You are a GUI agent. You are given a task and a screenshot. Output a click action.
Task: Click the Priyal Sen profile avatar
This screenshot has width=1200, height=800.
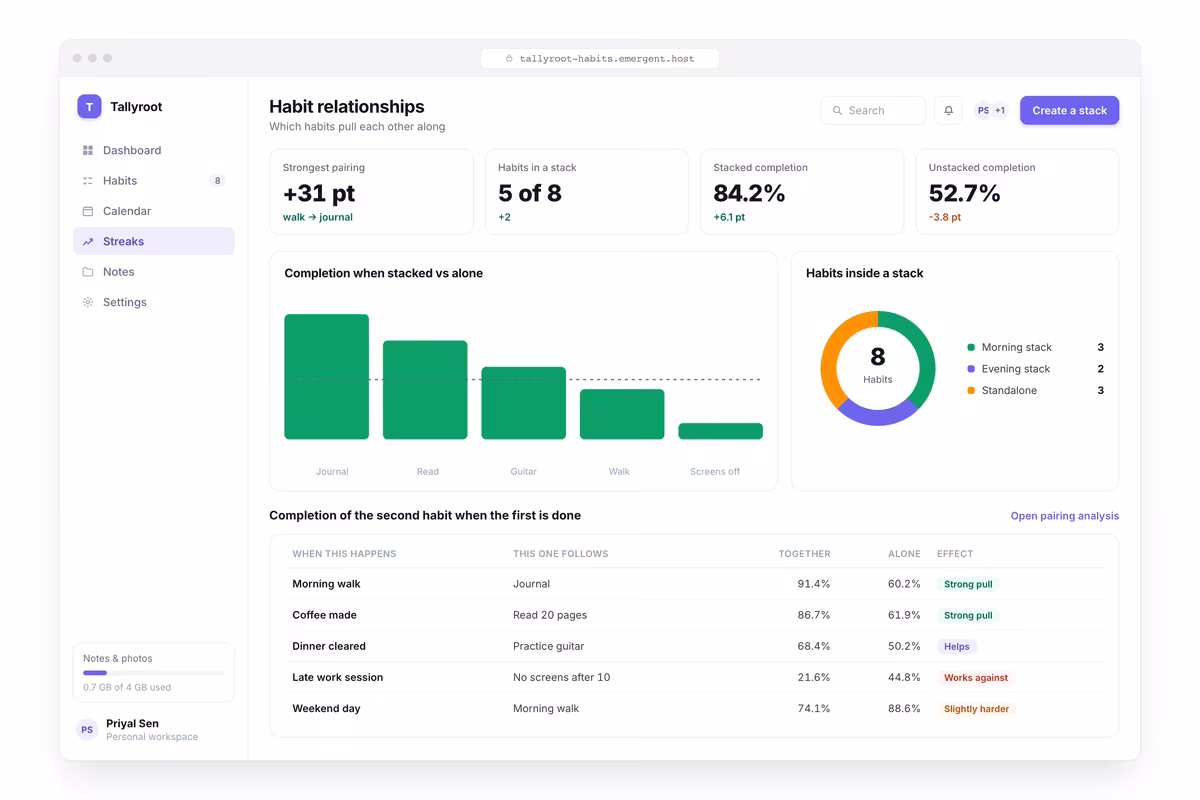coord(87,730)
